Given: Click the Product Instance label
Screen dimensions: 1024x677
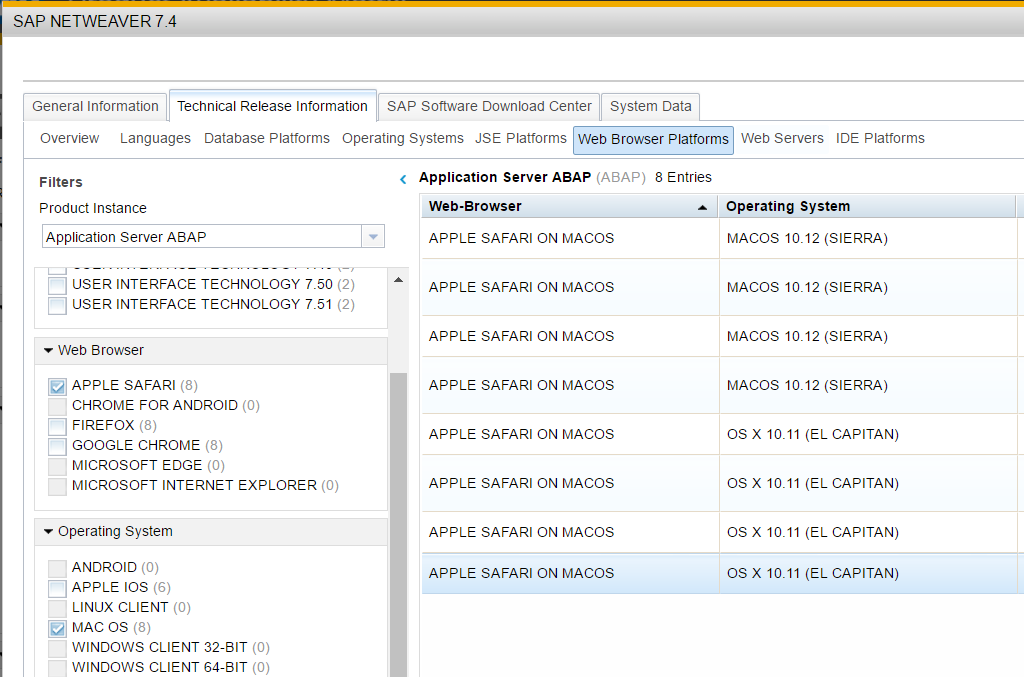Looking at the screenshot, I should point(93,208).
